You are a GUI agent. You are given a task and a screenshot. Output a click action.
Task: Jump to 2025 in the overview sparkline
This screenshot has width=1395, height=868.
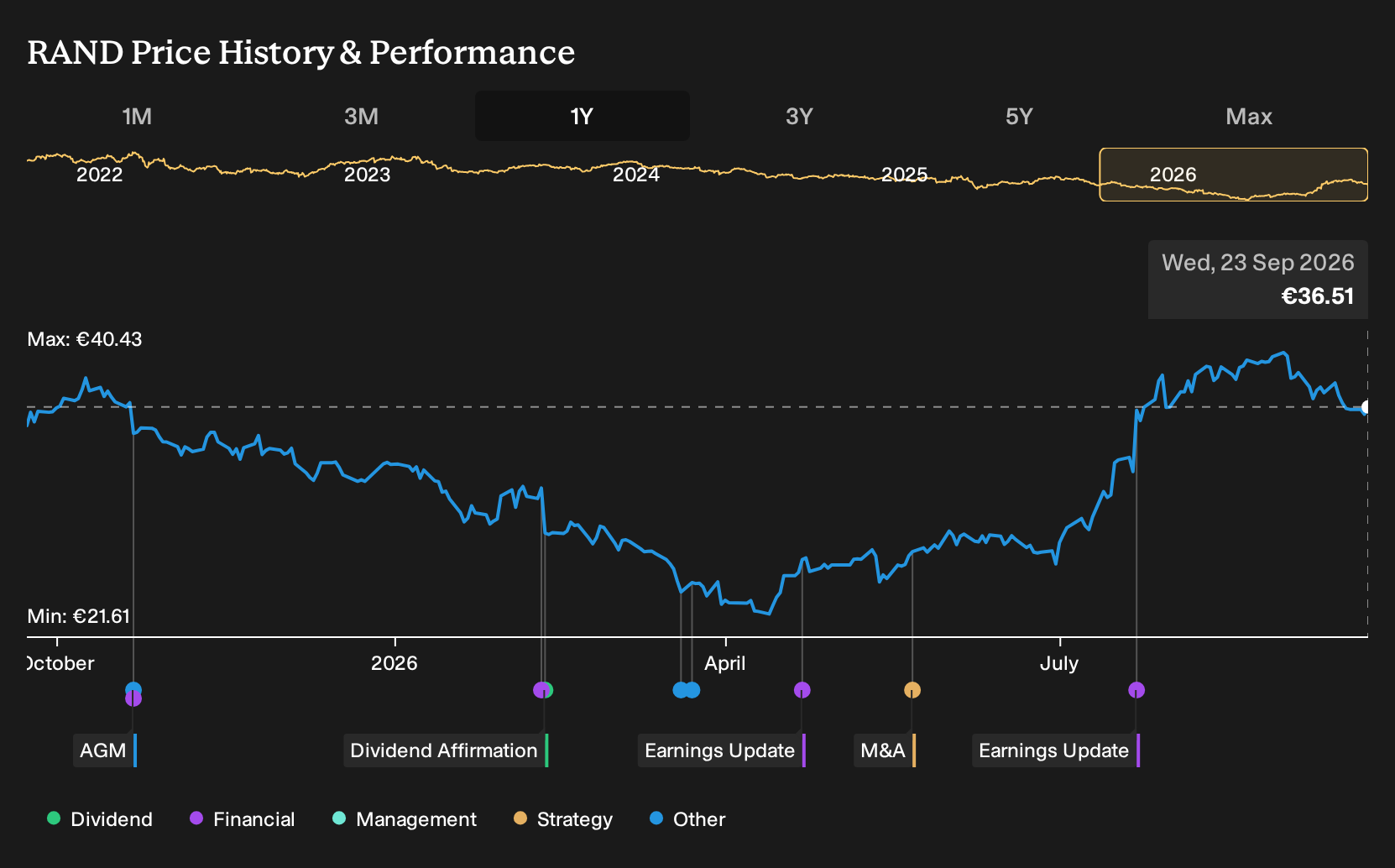coord(904,175)
